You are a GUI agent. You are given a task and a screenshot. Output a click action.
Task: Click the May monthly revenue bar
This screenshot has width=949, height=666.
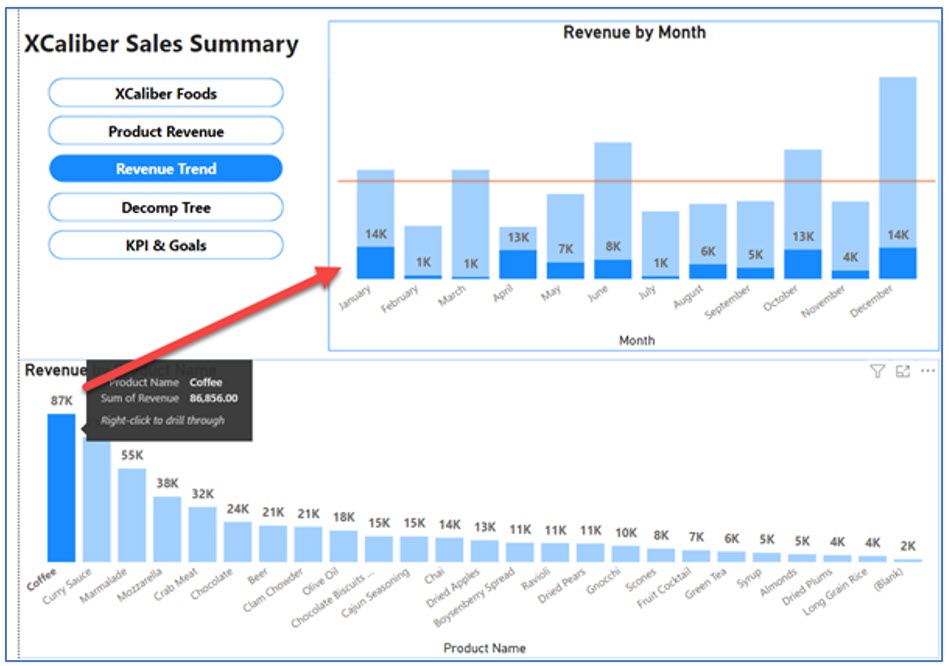[x=565, y=236]
